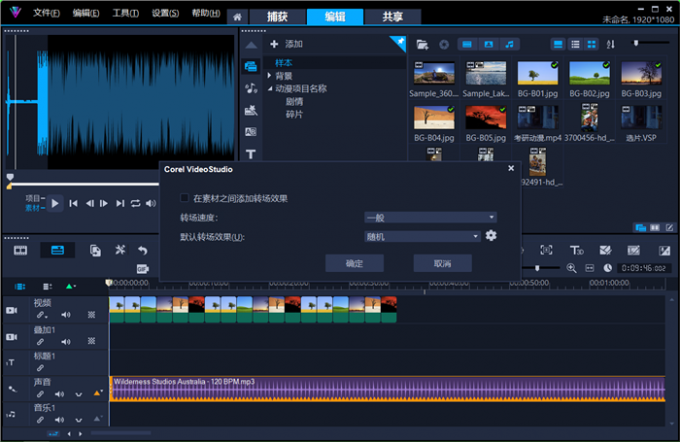Toggle repeat playback loop button
The width and height of the screenshot is (680, 442).
(x=135, y=203)
